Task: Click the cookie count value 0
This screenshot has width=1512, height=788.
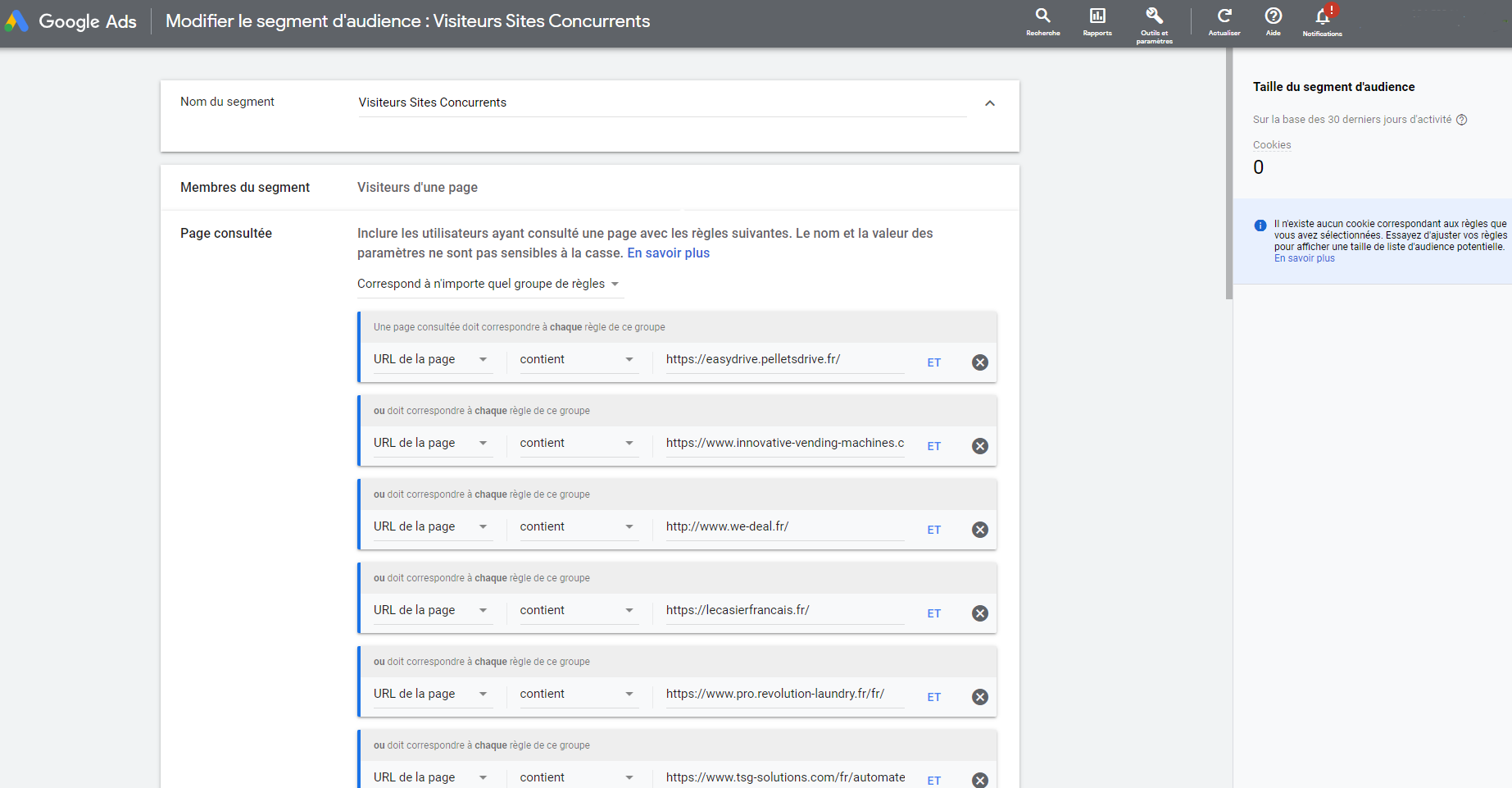Action: tap(1258, 167)
